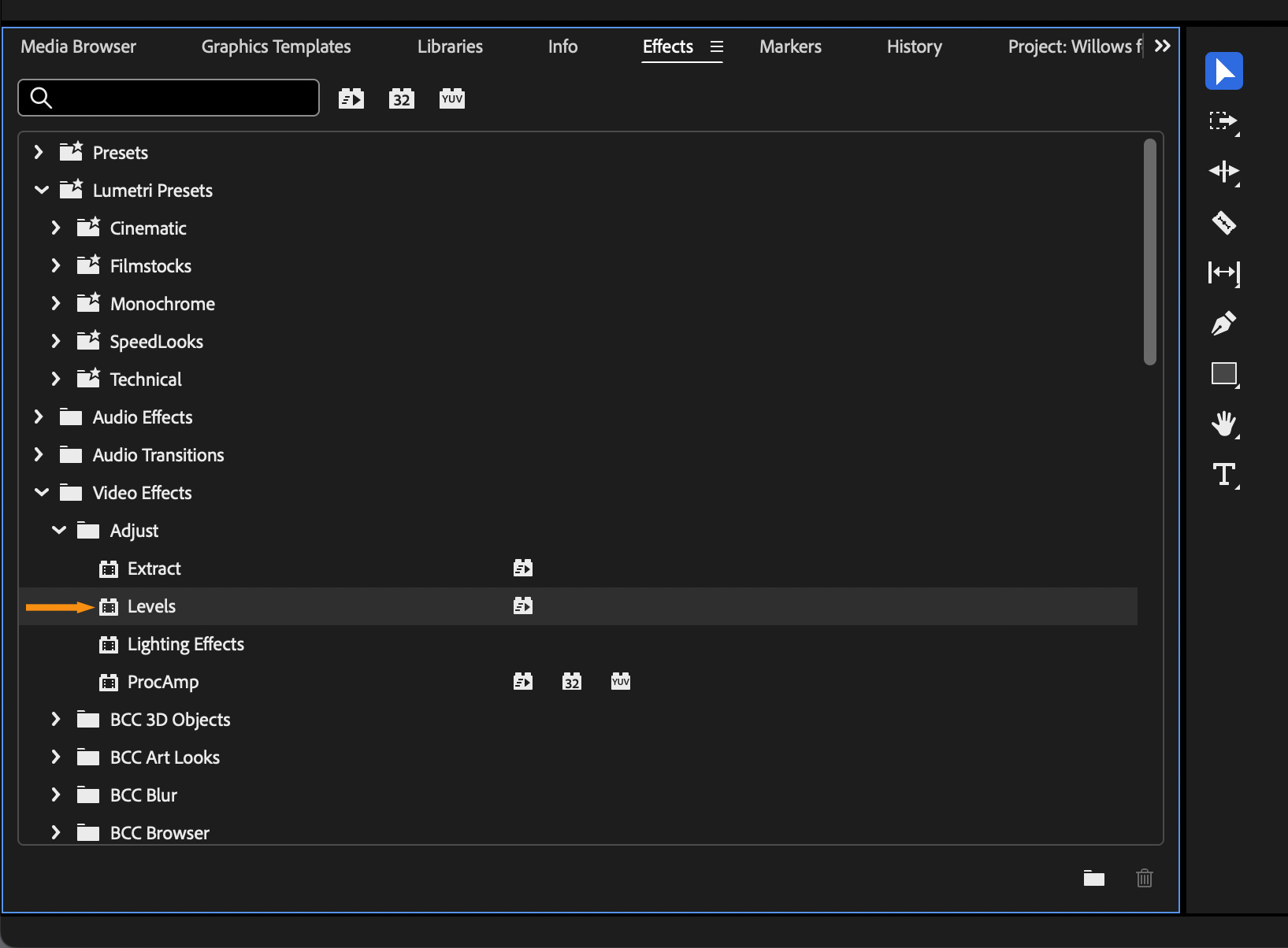Activate the Ripple Edit tool
Viewport: 1288px width, 948px height.
[x=1223, y=172]
